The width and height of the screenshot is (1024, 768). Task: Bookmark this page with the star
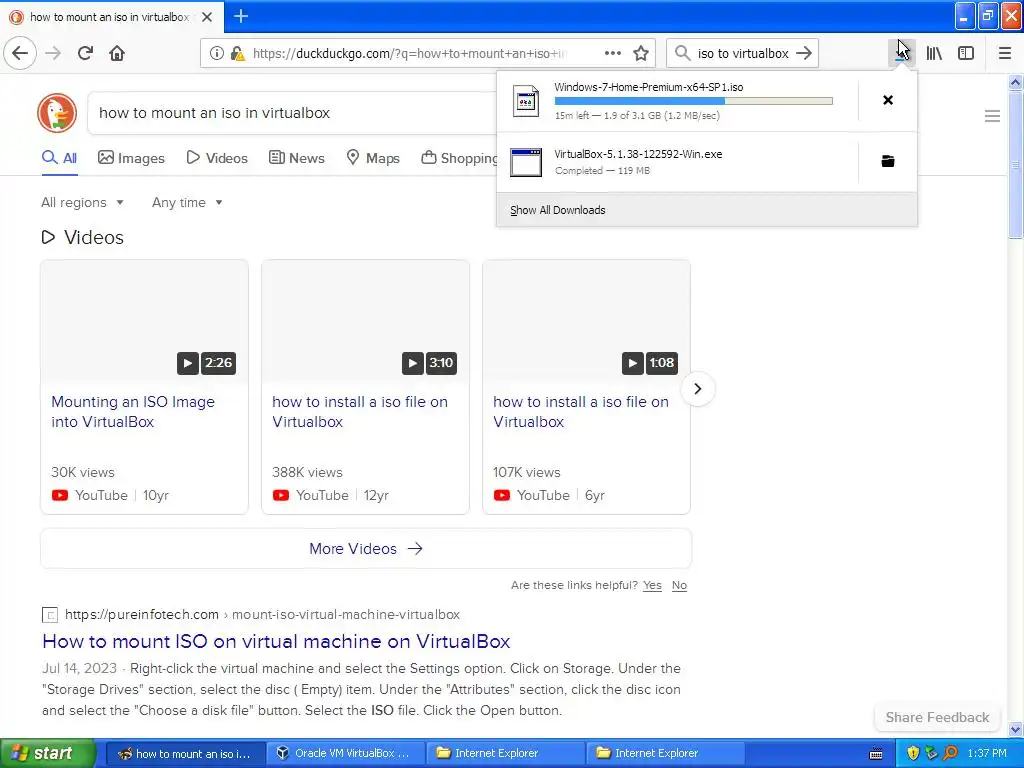(641, 53)
